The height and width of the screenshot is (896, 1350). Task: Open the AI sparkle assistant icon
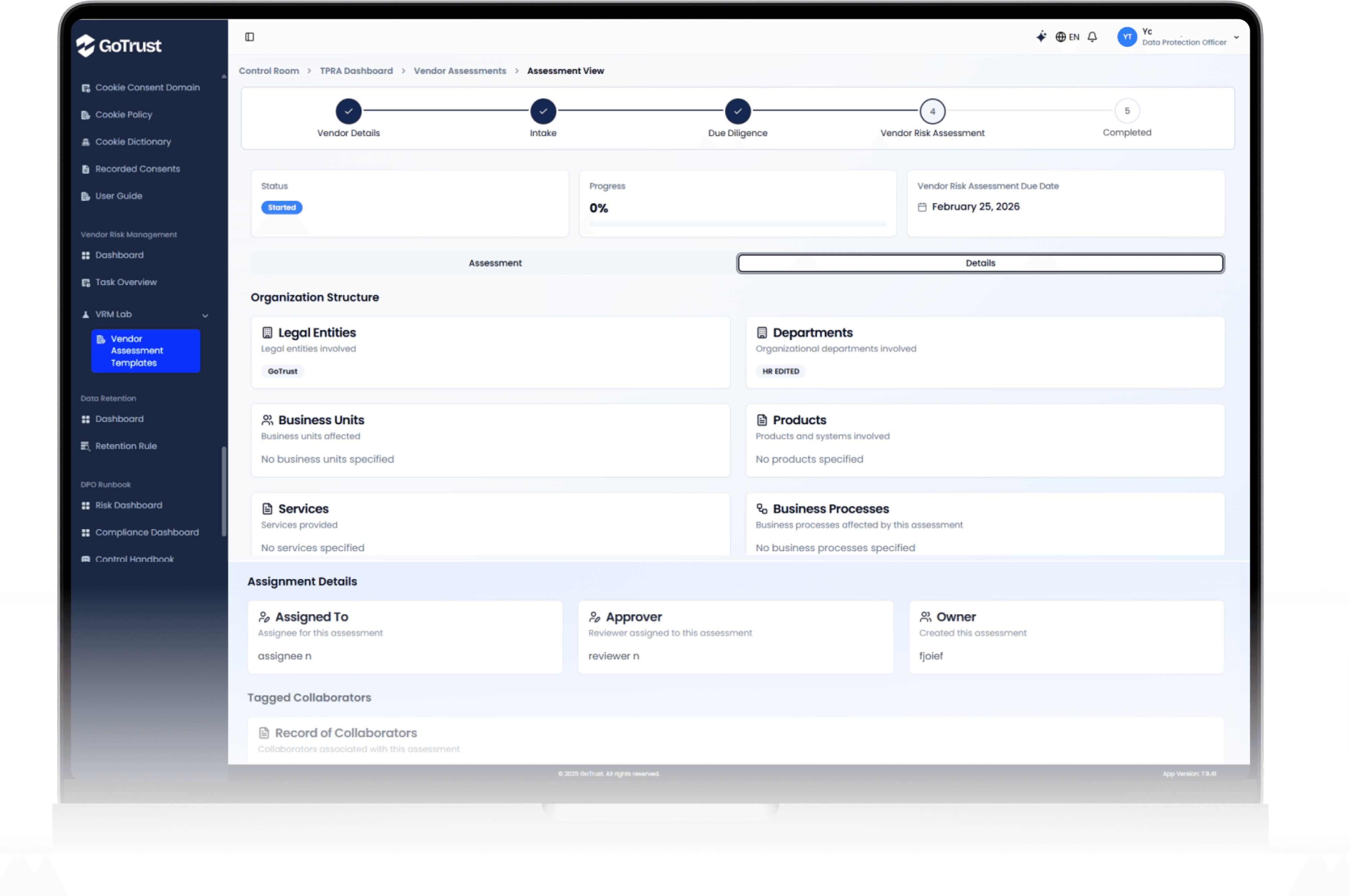pyautogui.click(x=1041, y=37)
